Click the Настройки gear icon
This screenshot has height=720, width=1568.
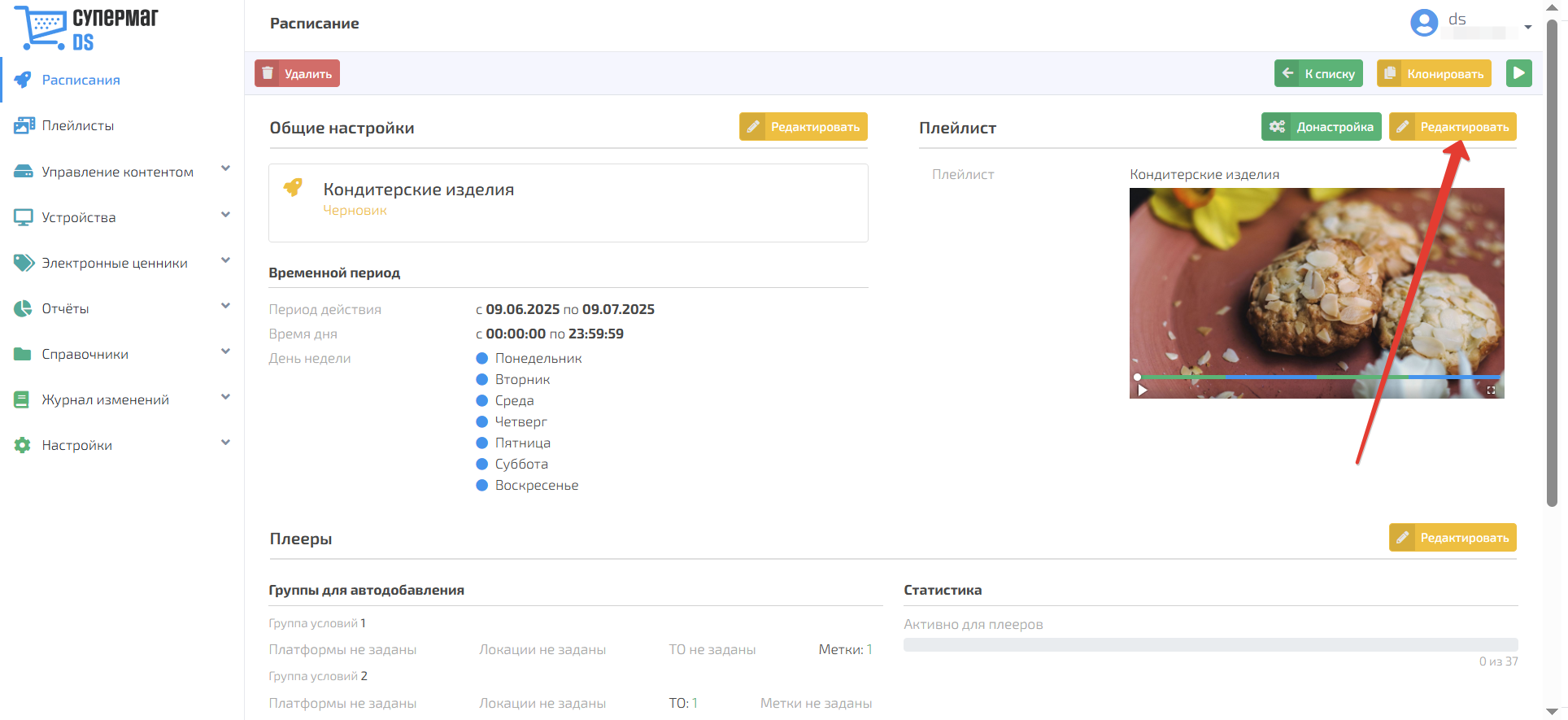coord(23,445)
